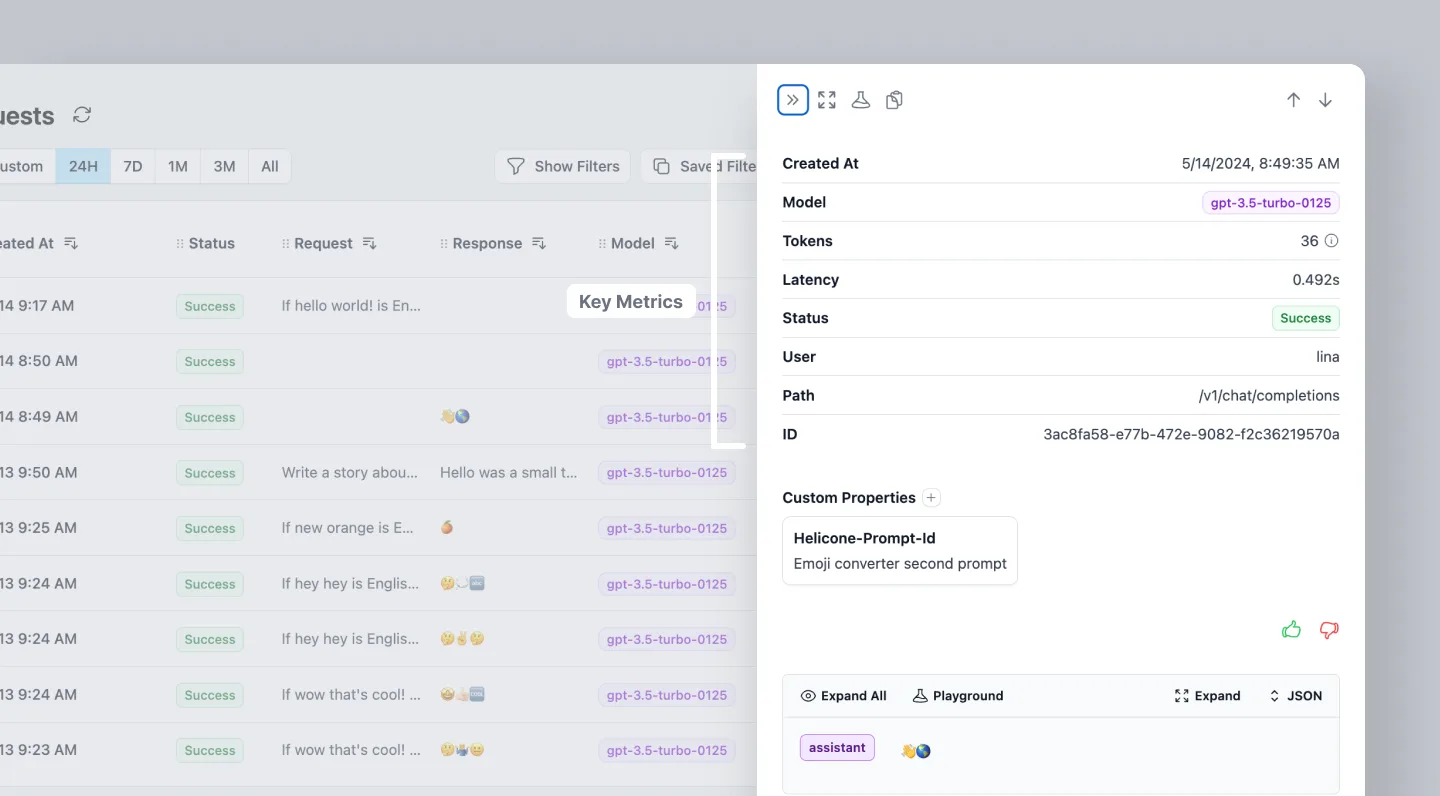Click the model tag in the 9:50 AM row
This screenshot has height=796, width=1440.
coord(667,473)
